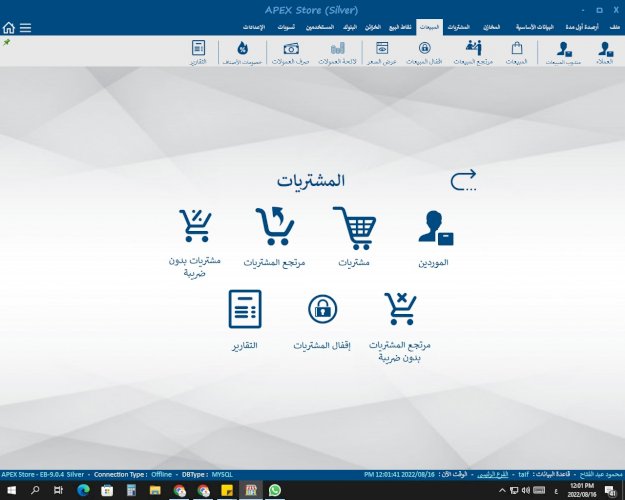Open the مشتريات (Purchases) cart icon
This screenshot has height=500, width=625.
[352, 228]
